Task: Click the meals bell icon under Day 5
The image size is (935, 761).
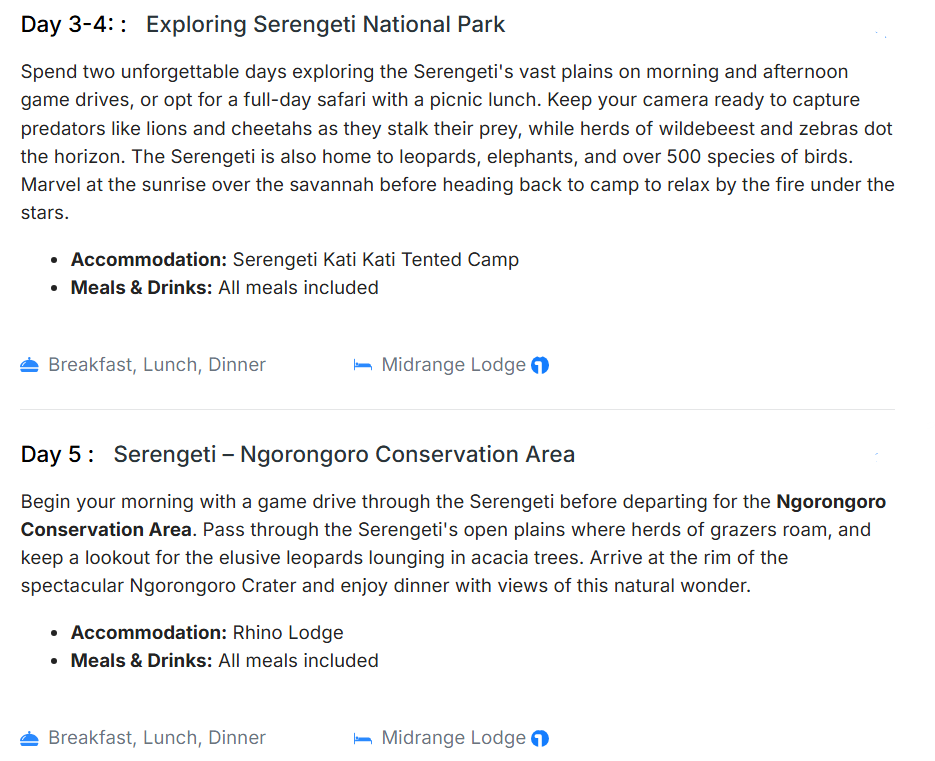Action: pyautogui.click(x=29, y=738)
